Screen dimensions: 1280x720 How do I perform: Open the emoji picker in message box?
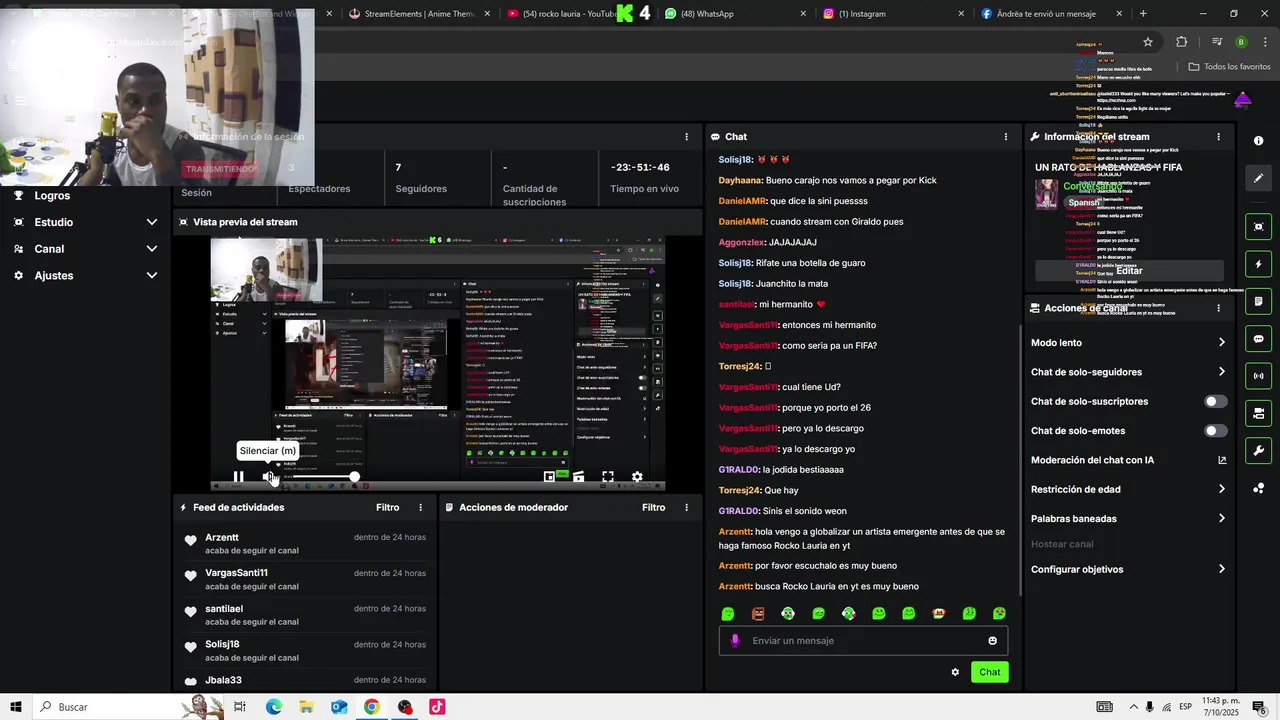[x=992, y=641]
